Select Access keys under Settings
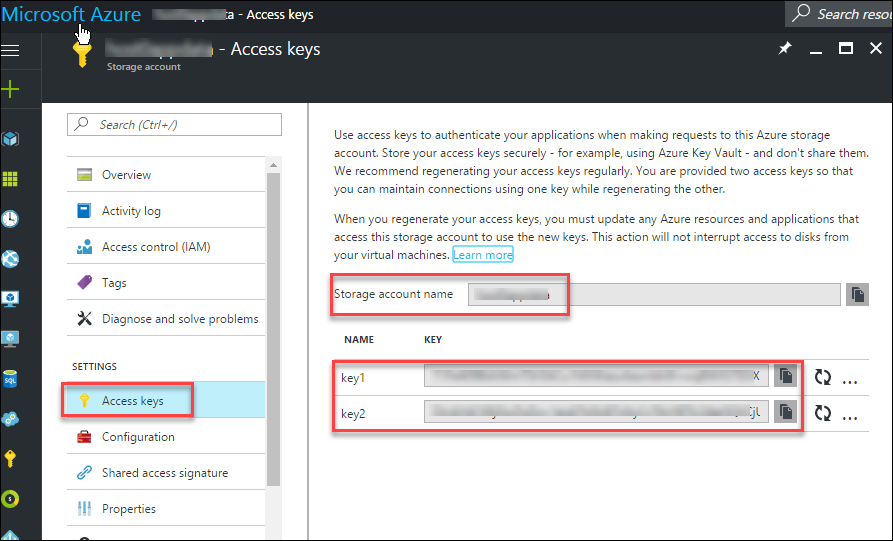The width and height of the screenshot is (893, 541). pos(166,400)
